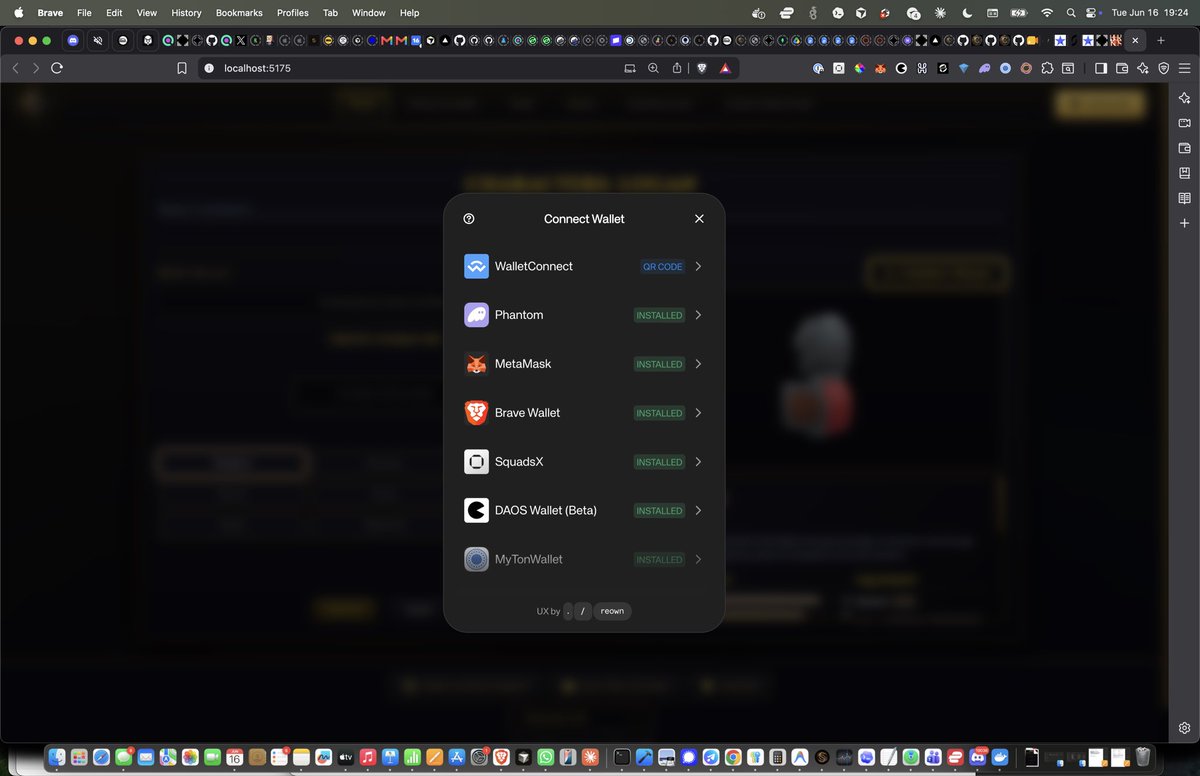
Task: Toggle the browser sidebar panel
Action: [x=1101, y=68]
